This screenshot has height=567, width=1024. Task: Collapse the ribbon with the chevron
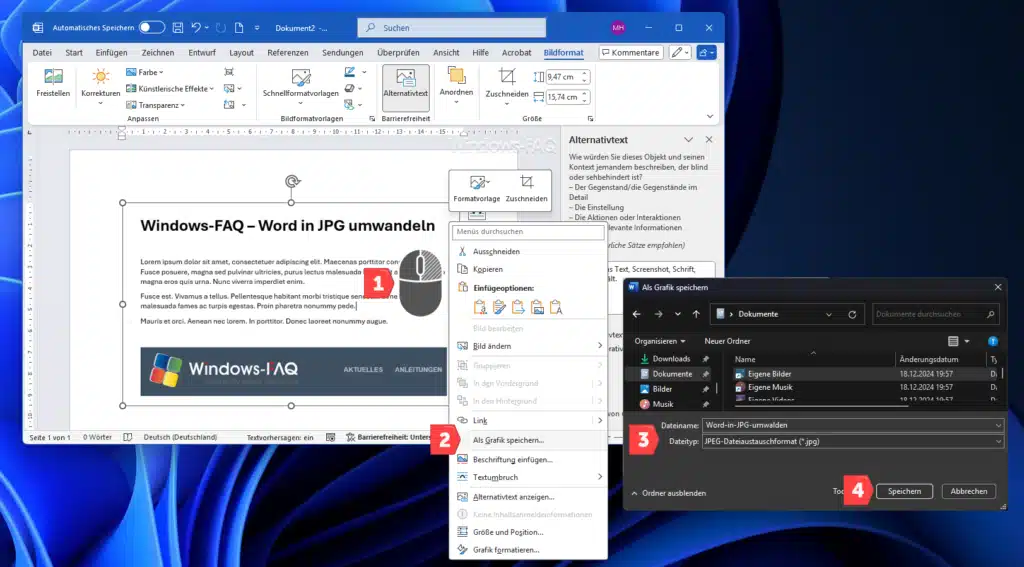tap(710, 116)
